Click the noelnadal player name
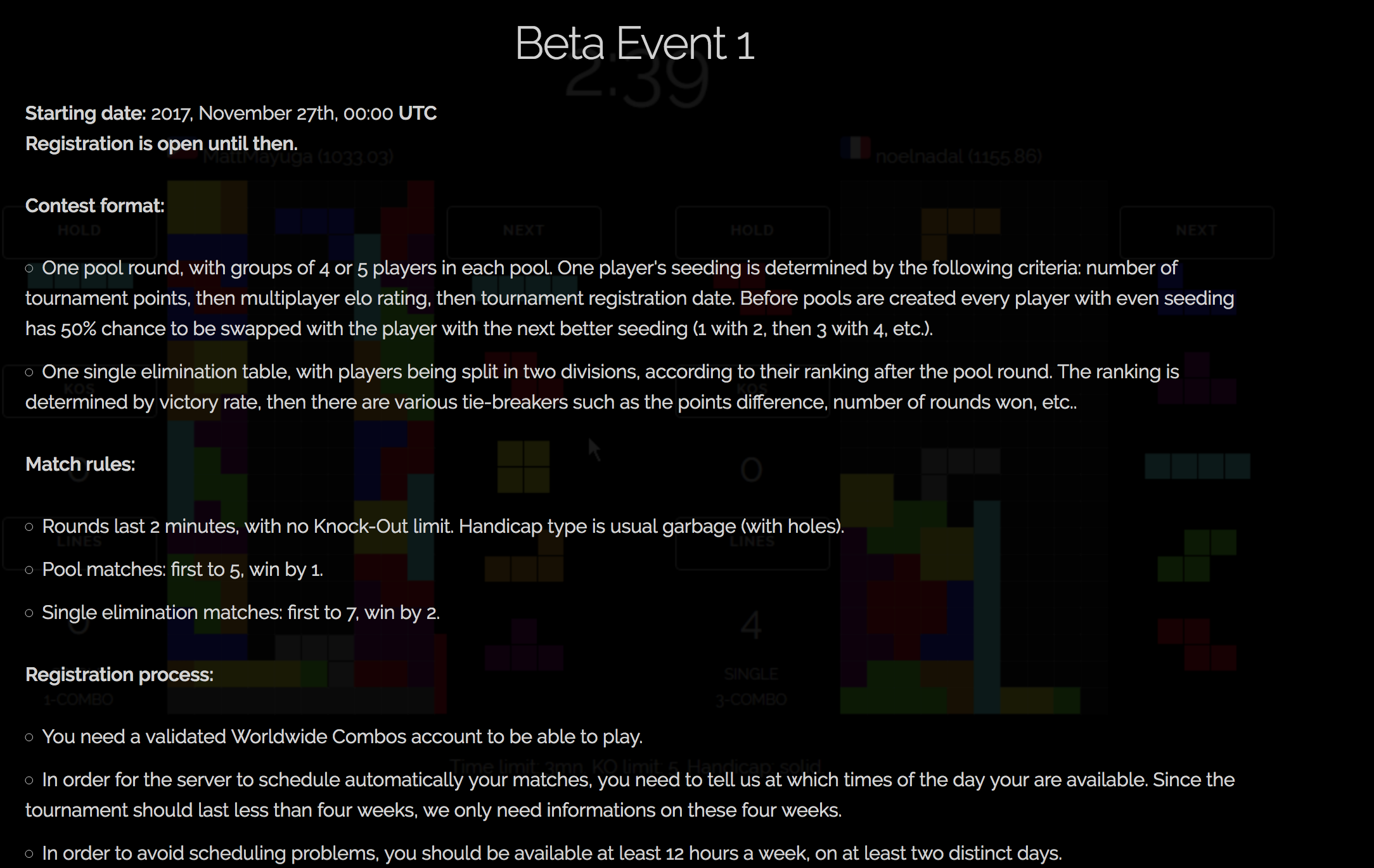1374x868 pixels. pos(958,156)
